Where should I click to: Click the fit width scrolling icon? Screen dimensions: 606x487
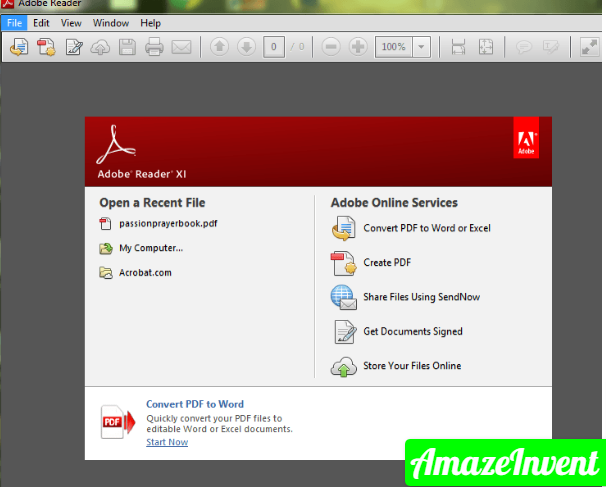(458, 47)
